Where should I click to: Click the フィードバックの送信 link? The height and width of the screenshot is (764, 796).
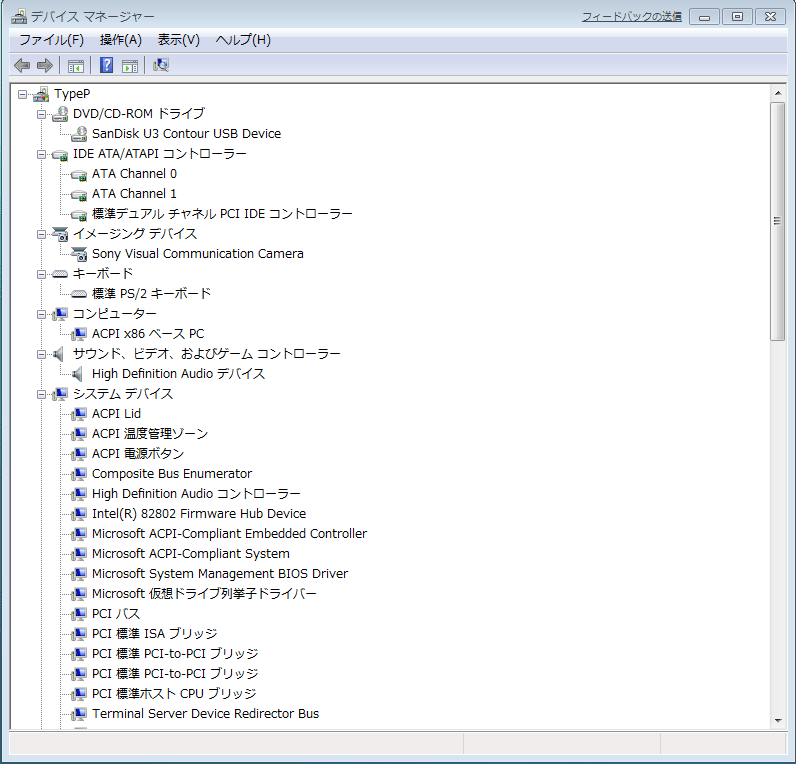pos(632,17)
